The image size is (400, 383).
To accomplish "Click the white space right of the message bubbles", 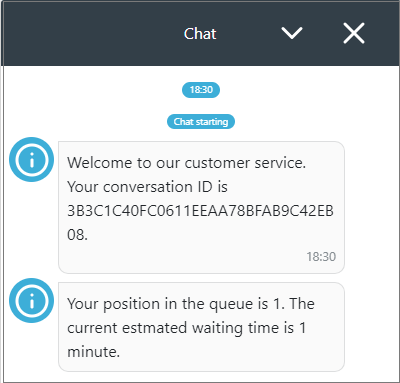I will pos(371,233).
